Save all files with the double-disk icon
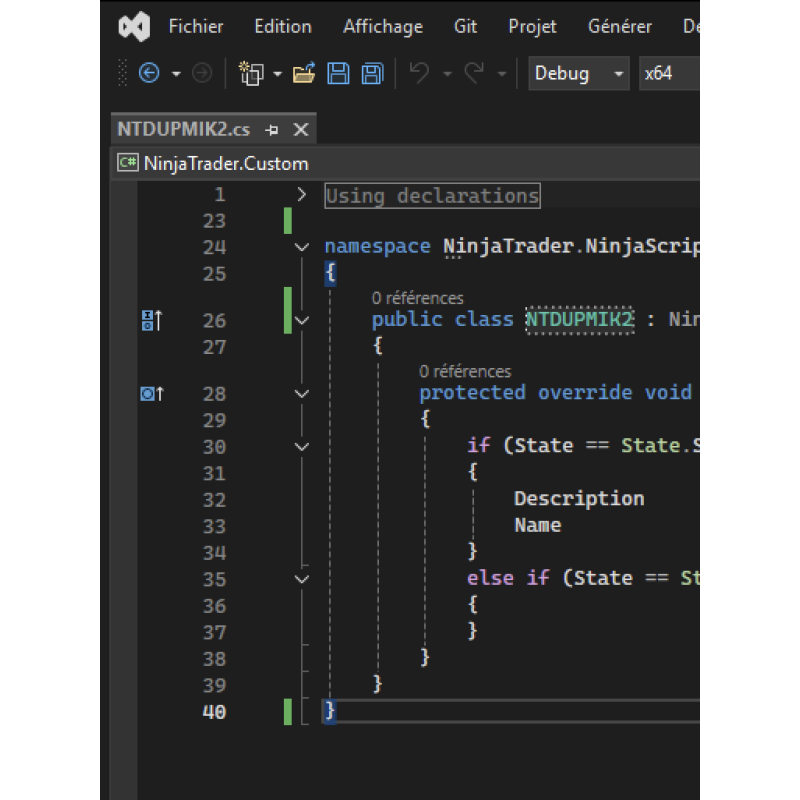The height and width of the screenshot is (800, 800). pyautogui.click(x=373, y=73)
